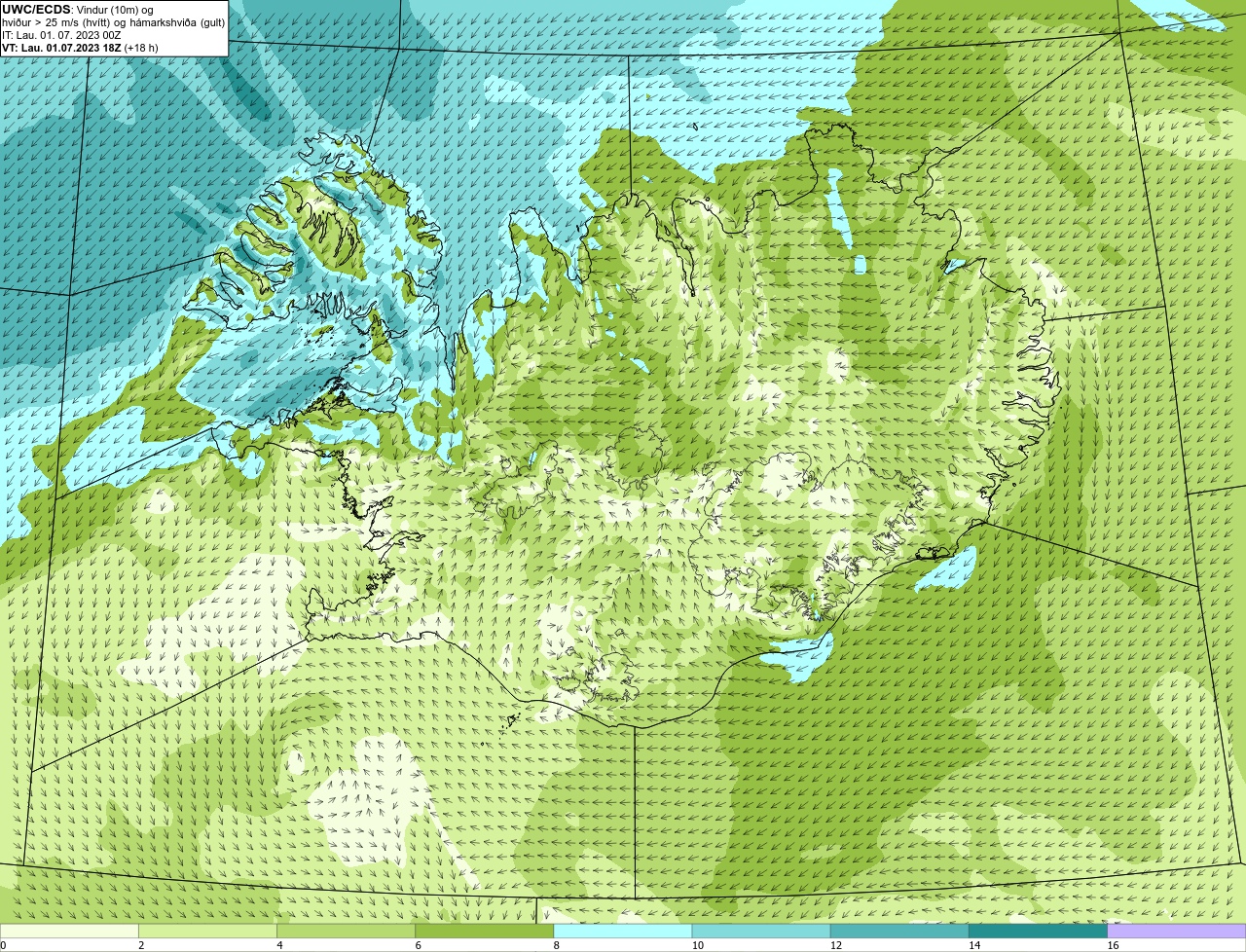The image size is (1246, 952).
Task: Click the legend tick label 2
Action: (x=141, y=945)
